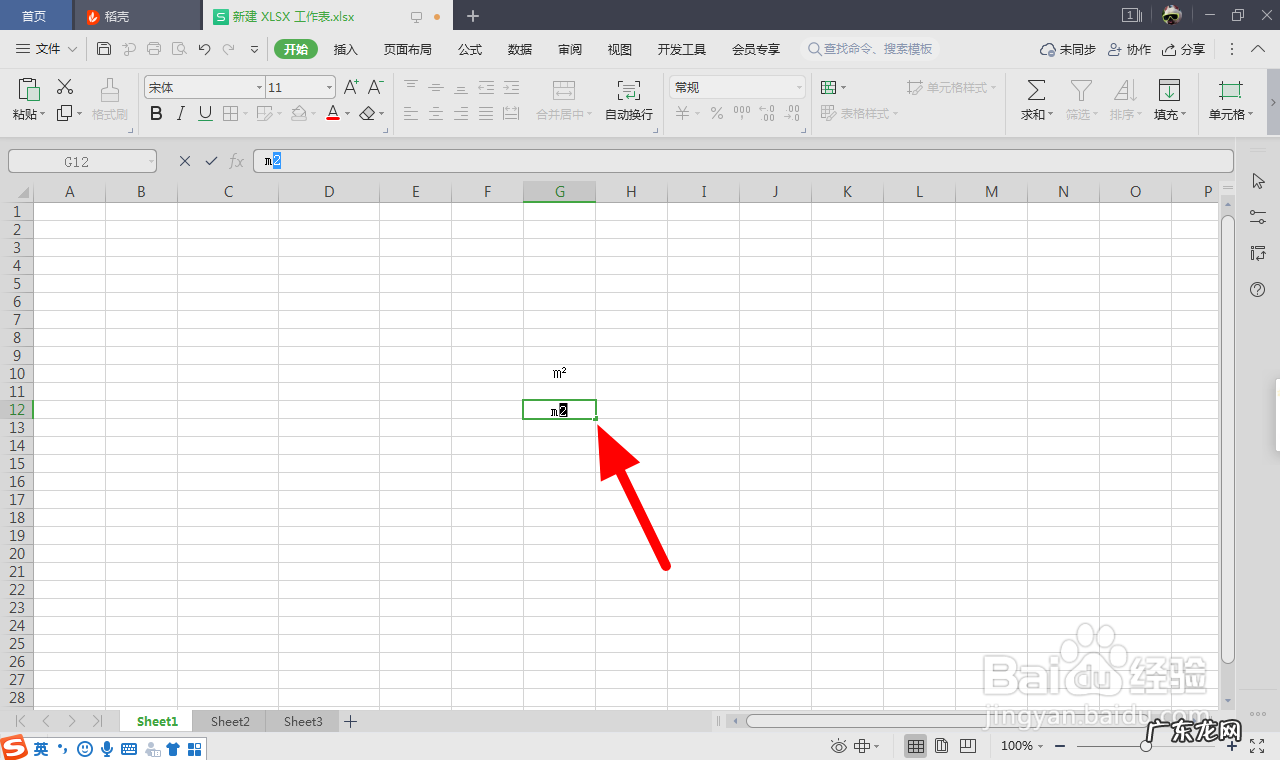Screen dimensions: 1280x760
Task: Select the format painter (格式刷) tool
Action: 109,100
